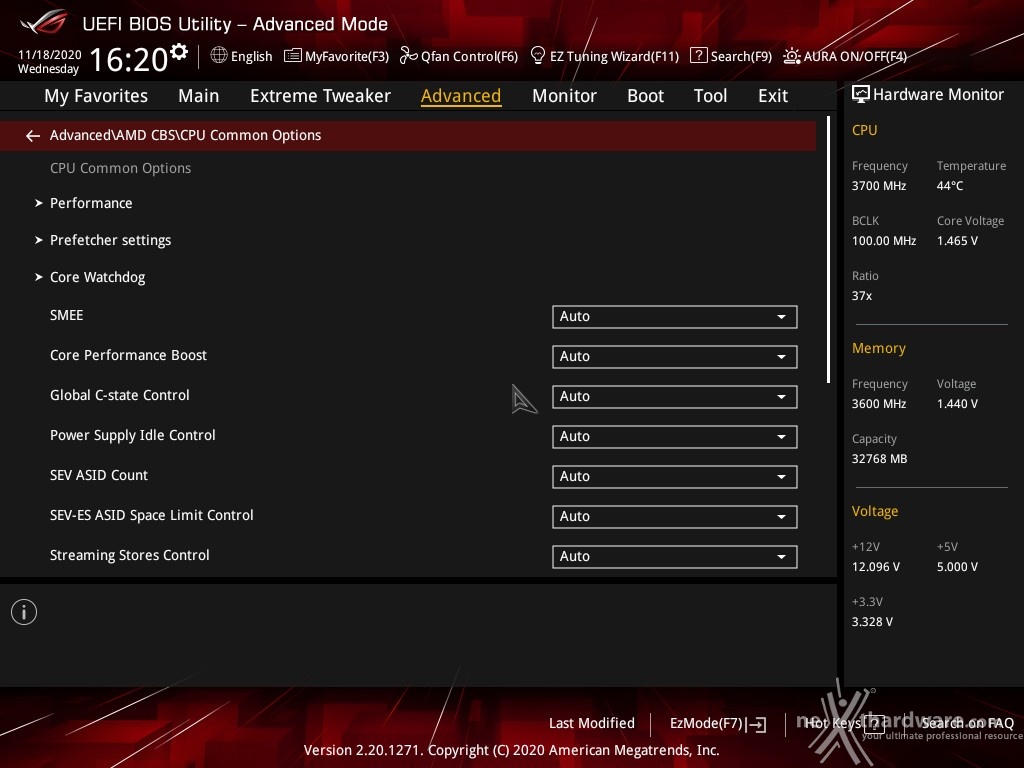Click the EzMode exit arrow icon
The width and height of the screenshot is (1024, 768).
(757, 724)
